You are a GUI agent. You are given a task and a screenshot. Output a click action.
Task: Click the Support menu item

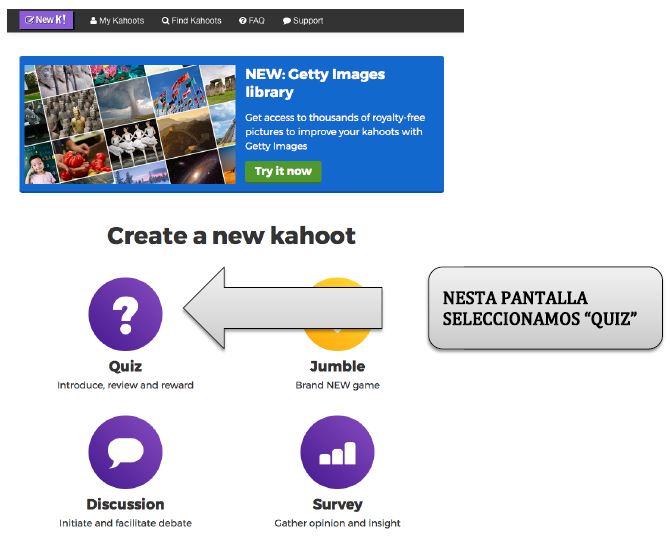coord(308,21)
